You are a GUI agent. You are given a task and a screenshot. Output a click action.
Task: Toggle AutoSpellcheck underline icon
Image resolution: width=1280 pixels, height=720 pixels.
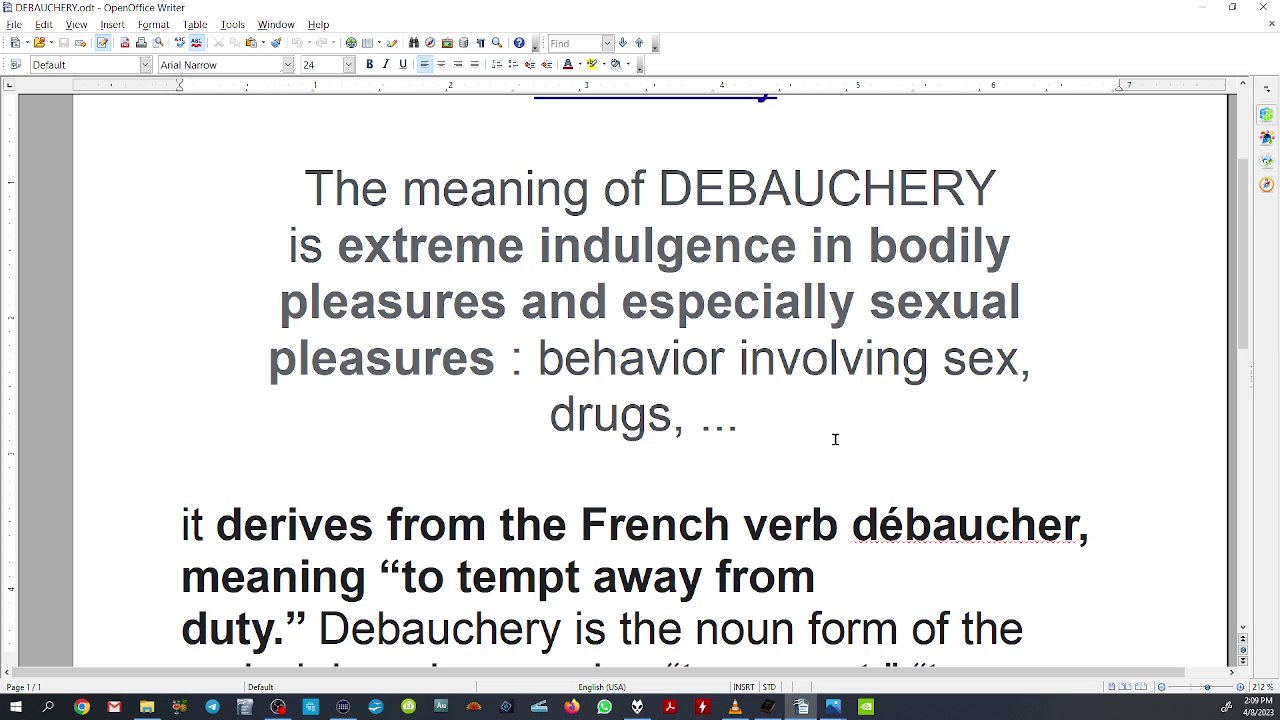(x=196, y=43)
